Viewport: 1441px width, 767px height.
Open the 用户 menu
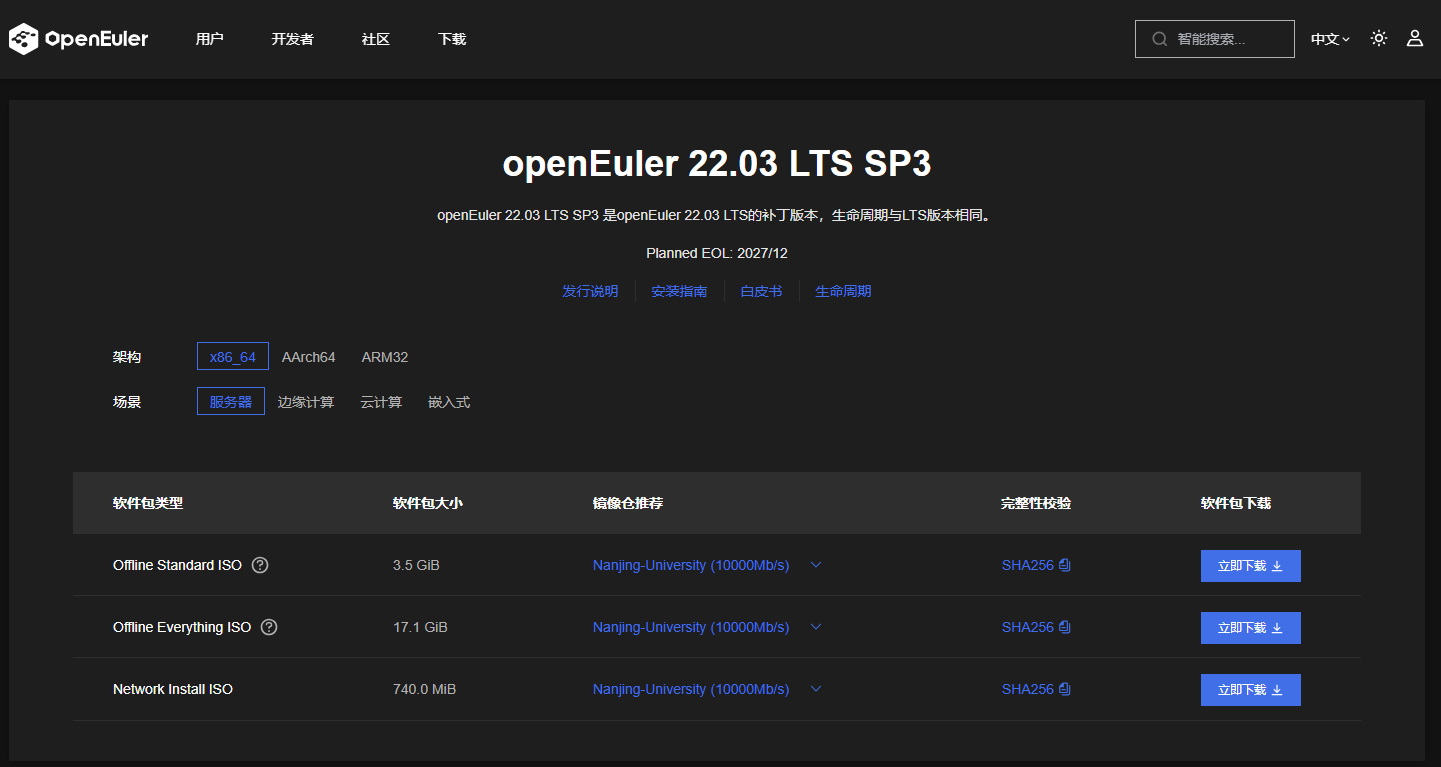pyautogui.click(x=210, y=39)
